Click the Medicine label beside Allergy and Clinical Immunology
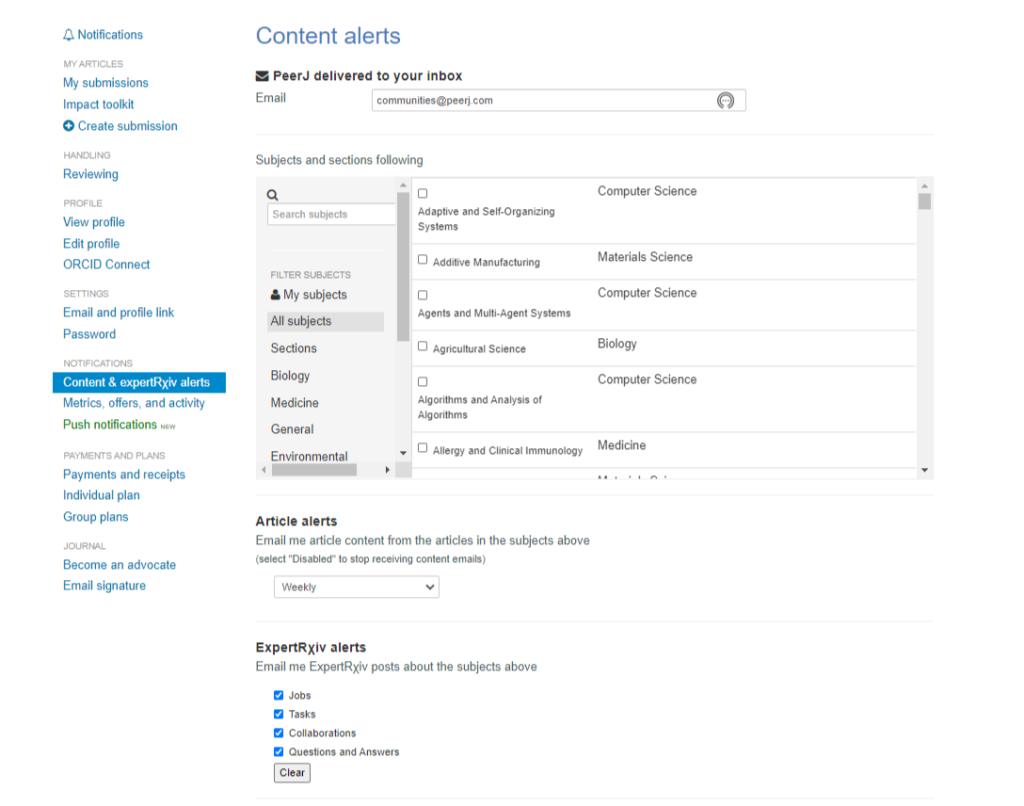The height and width of the screenshot is (806, 1024). (622, 445)
